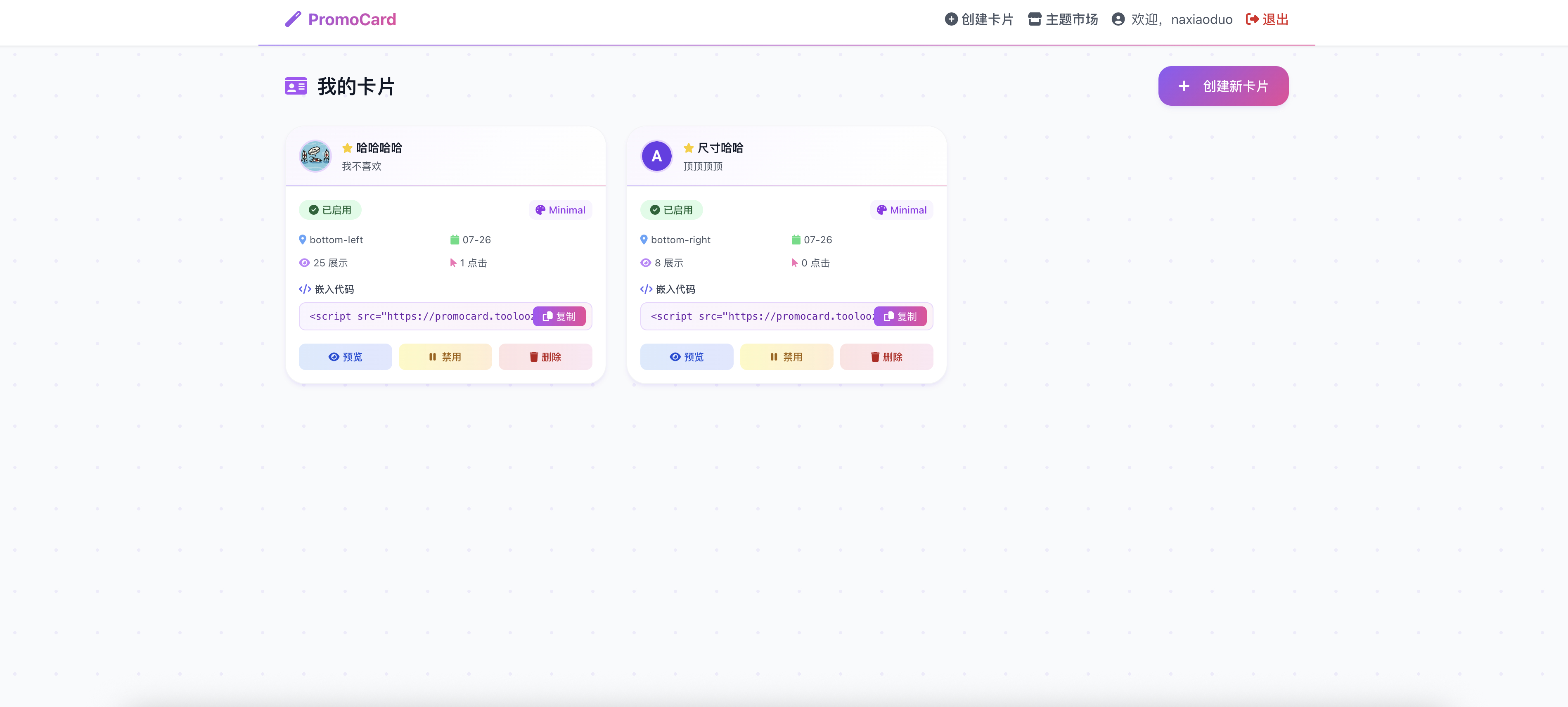Click the 已启用 status badge on first card
Image resolution: width=1568 pixels, height=707 pixels.
pyautogui.click(x=330, y=210)
